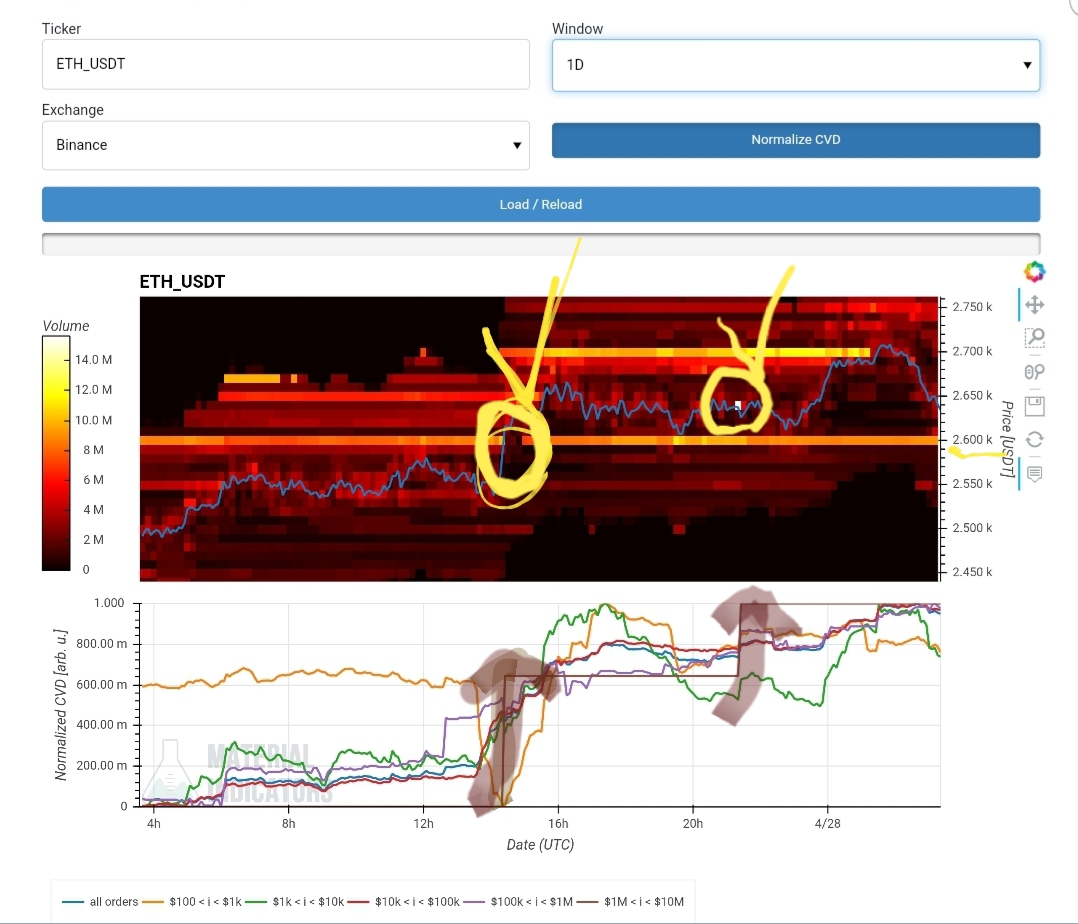
Task: Click the '2.700 k' price axis label
Action: point(972,351)
